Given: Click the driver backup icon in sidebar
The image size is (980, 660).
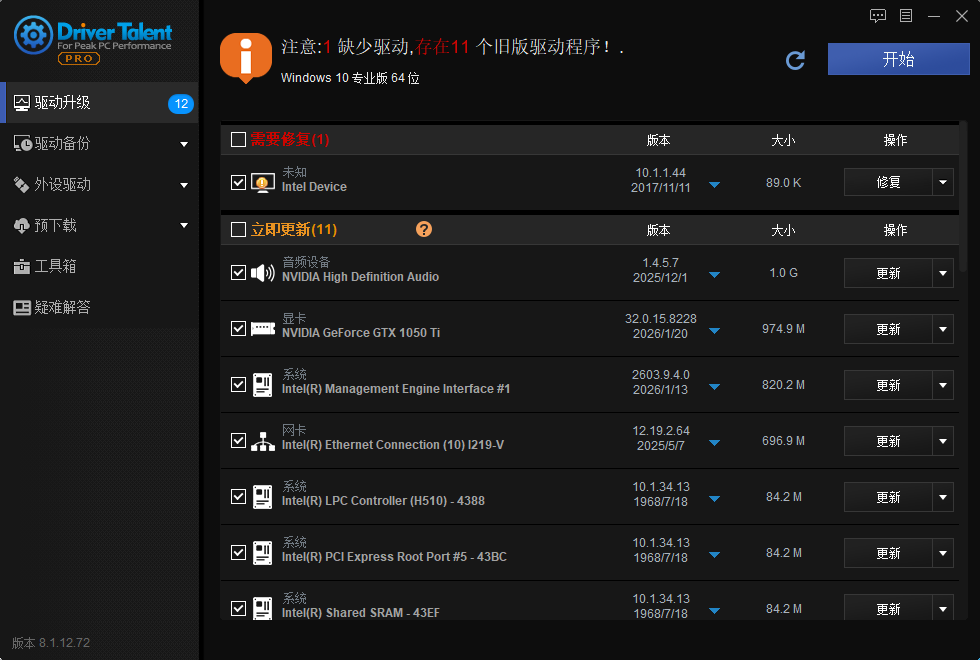Looking at the screenshot, I should [x=22, y=144].
